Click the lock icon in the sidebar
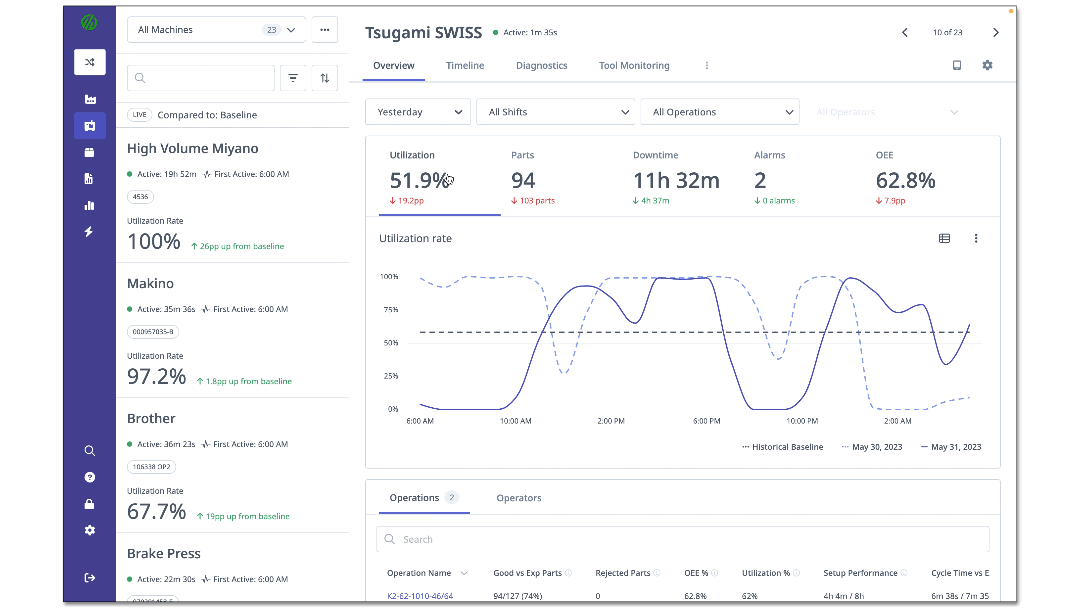Viewport: 1080px width, 608px height. (x=90, y=504)
